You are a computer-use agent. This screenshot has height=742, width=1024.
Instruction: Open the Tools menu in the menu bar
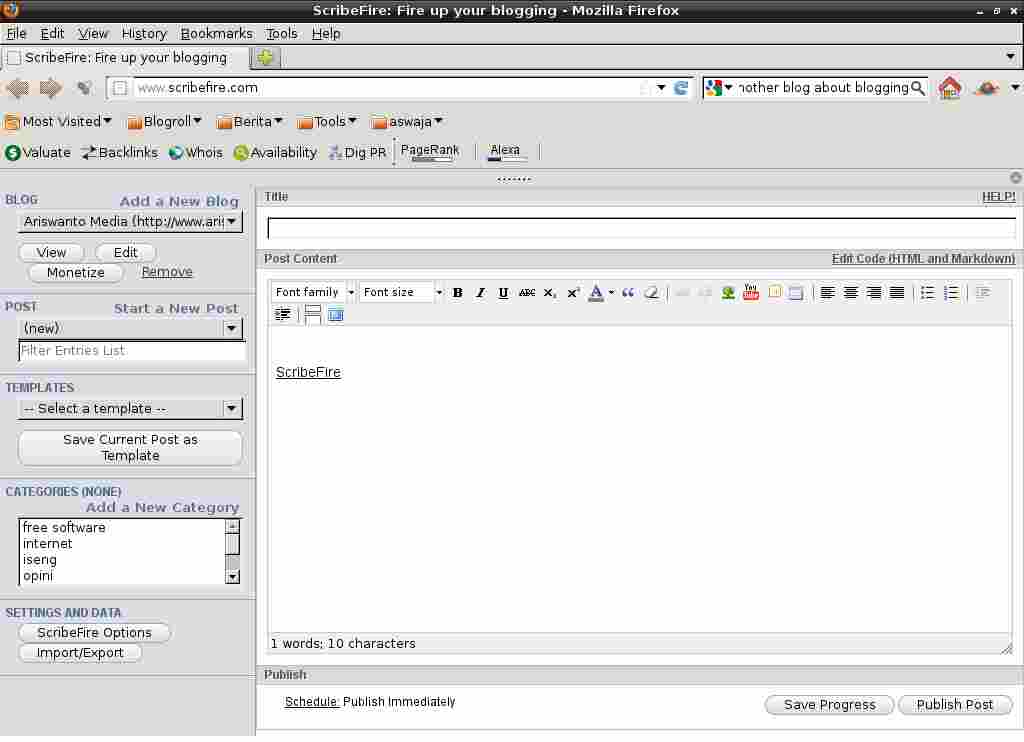tap(281, 33)
